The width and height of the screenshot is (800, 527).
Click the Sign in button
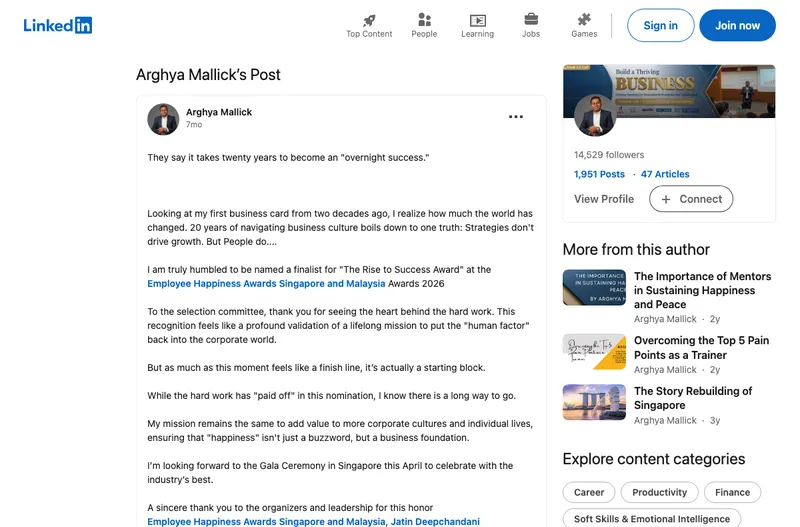[660, 25]
